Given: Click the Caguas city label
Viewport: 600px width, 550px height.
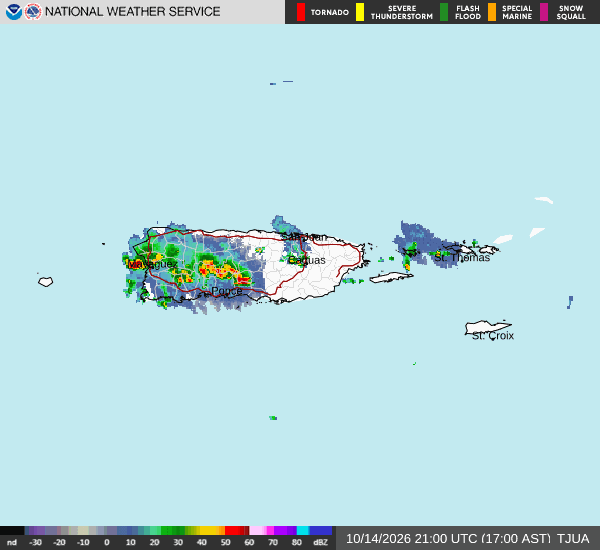Looking at the screenshot, I should 307,260.
